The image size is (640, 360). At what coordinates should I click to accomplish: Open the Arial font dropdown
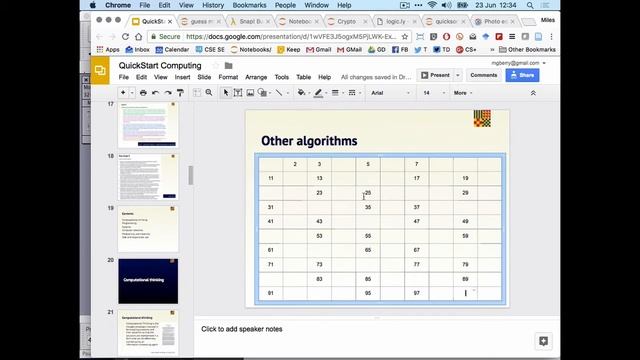[x=390, y=93]
